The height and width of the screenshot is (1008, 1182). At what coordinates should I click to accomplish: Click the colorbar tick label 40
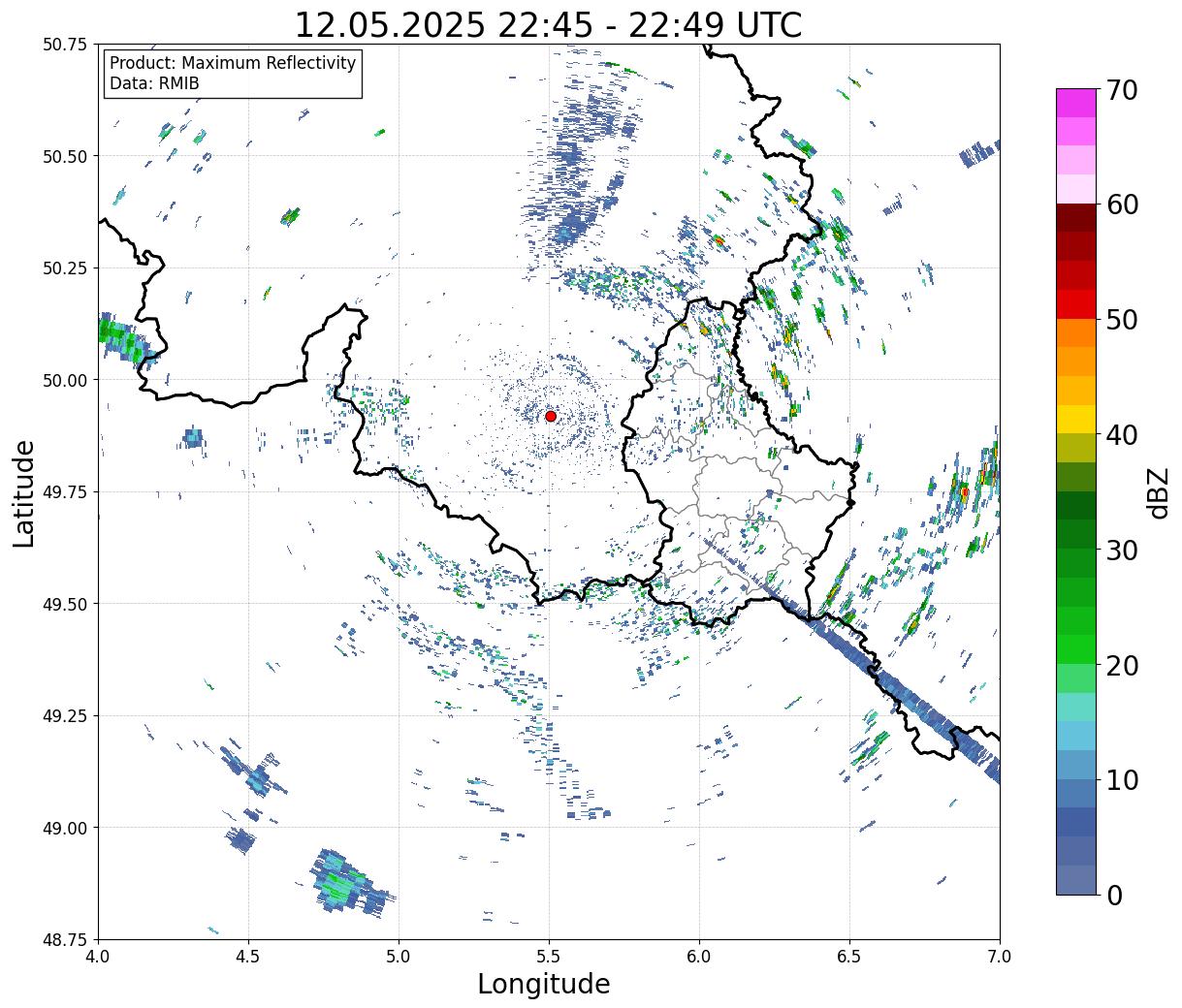tap(1121, 435)
